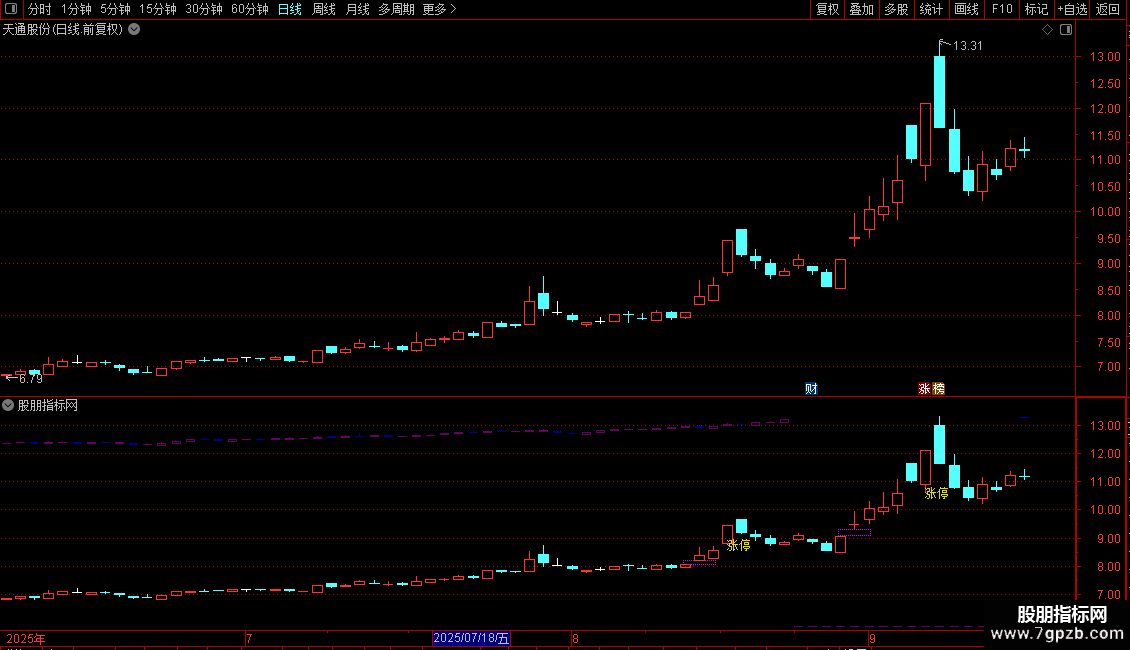Open the F10 company info

click(1002, 9)
